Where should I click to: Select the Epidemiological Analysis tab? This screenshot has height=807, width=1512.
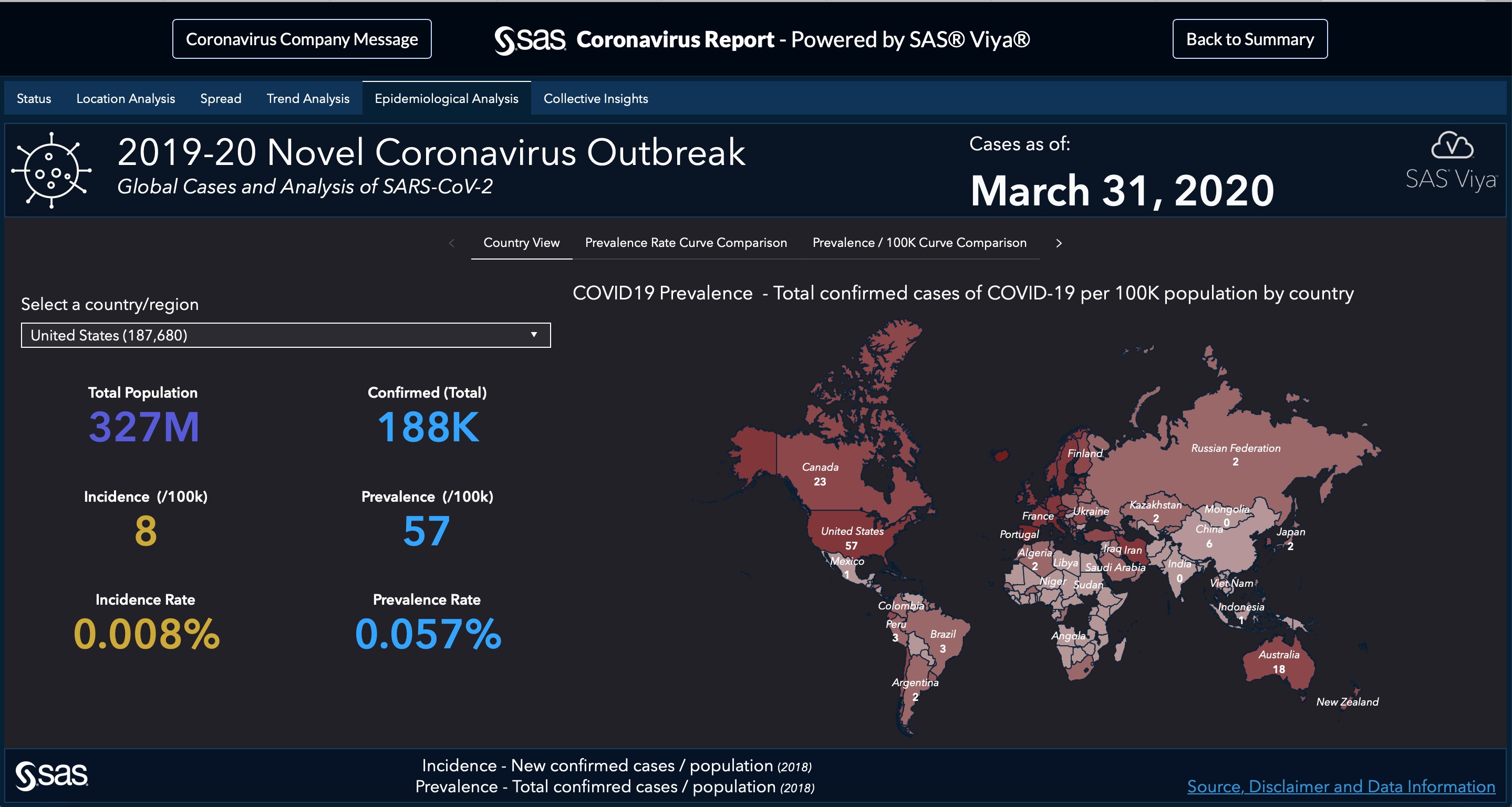[447, 99]
